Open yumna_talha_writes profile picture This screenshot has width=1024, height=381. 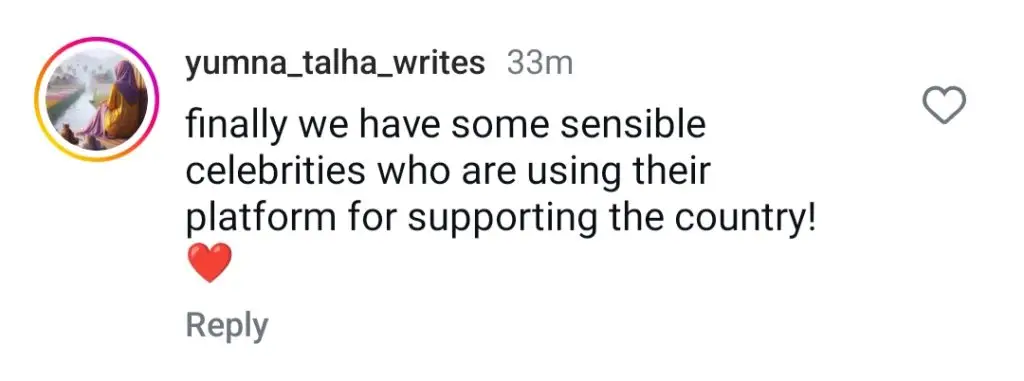97,99
